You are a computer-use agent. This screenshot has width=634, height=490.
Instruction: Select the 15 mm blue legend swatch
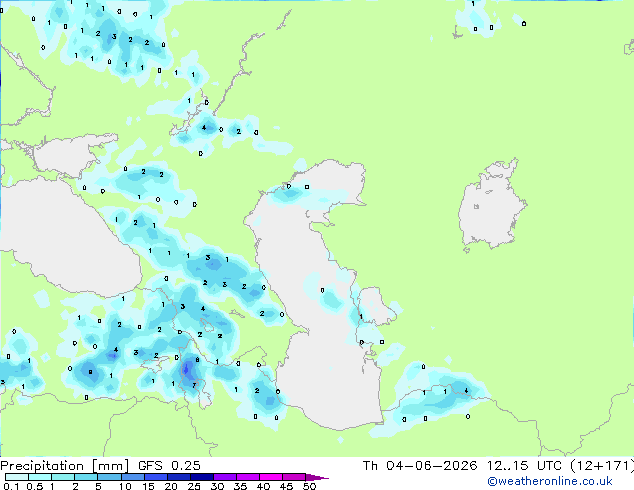point(156,477)
